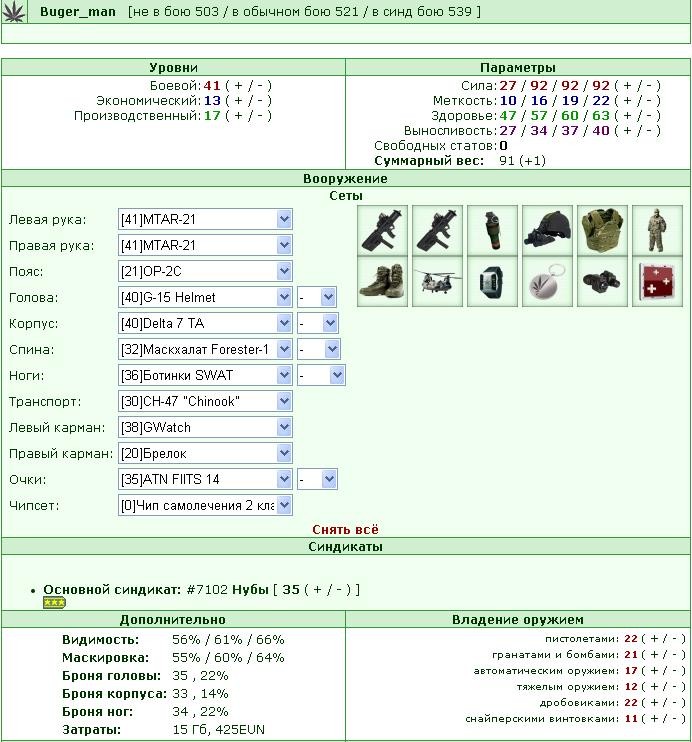Click plus next to Здоровье stat
The image size is (692, 742).
pyautogui.click(x=627, y=116)
